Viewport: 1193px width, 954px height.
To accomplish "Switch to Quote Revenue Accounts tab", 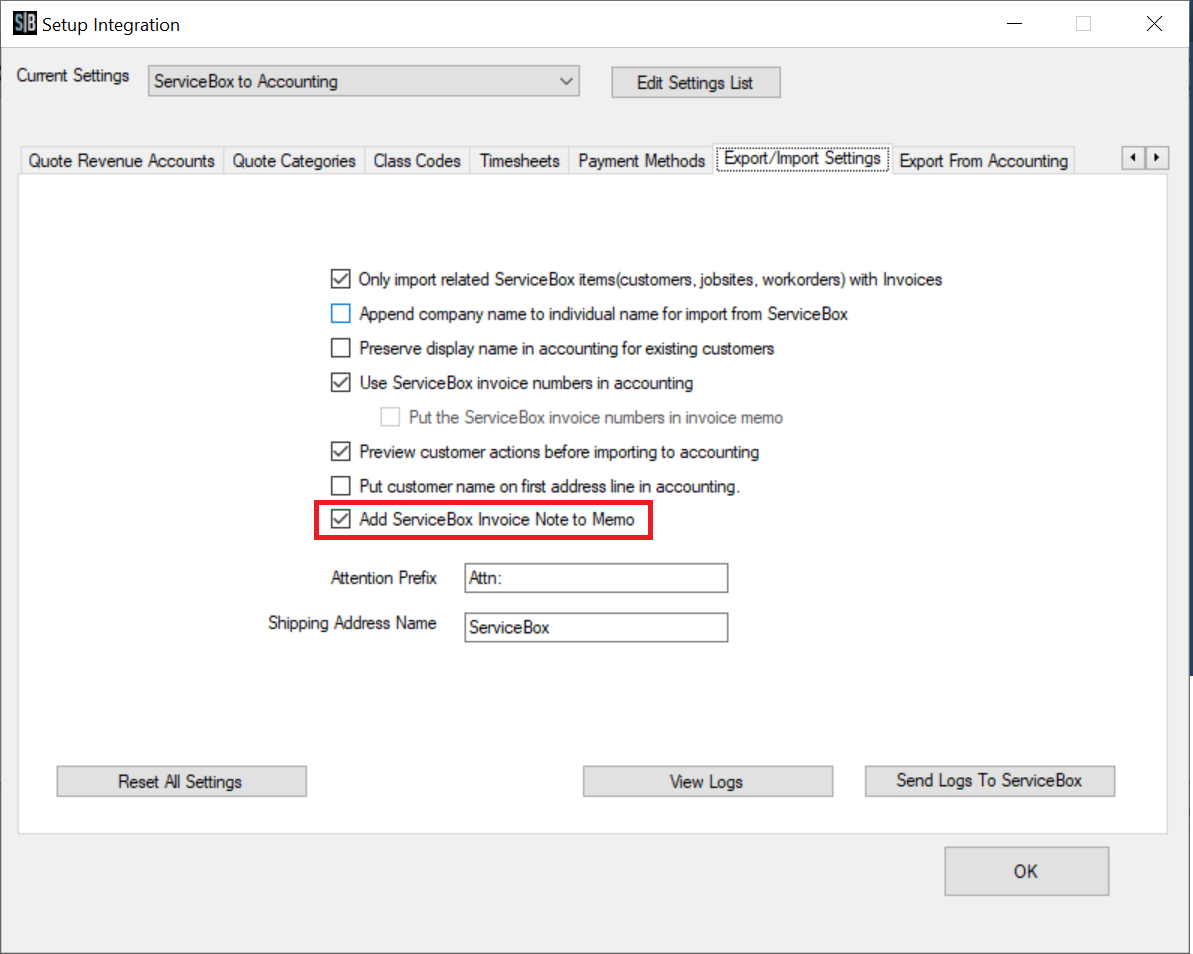I will pos(122,161).
